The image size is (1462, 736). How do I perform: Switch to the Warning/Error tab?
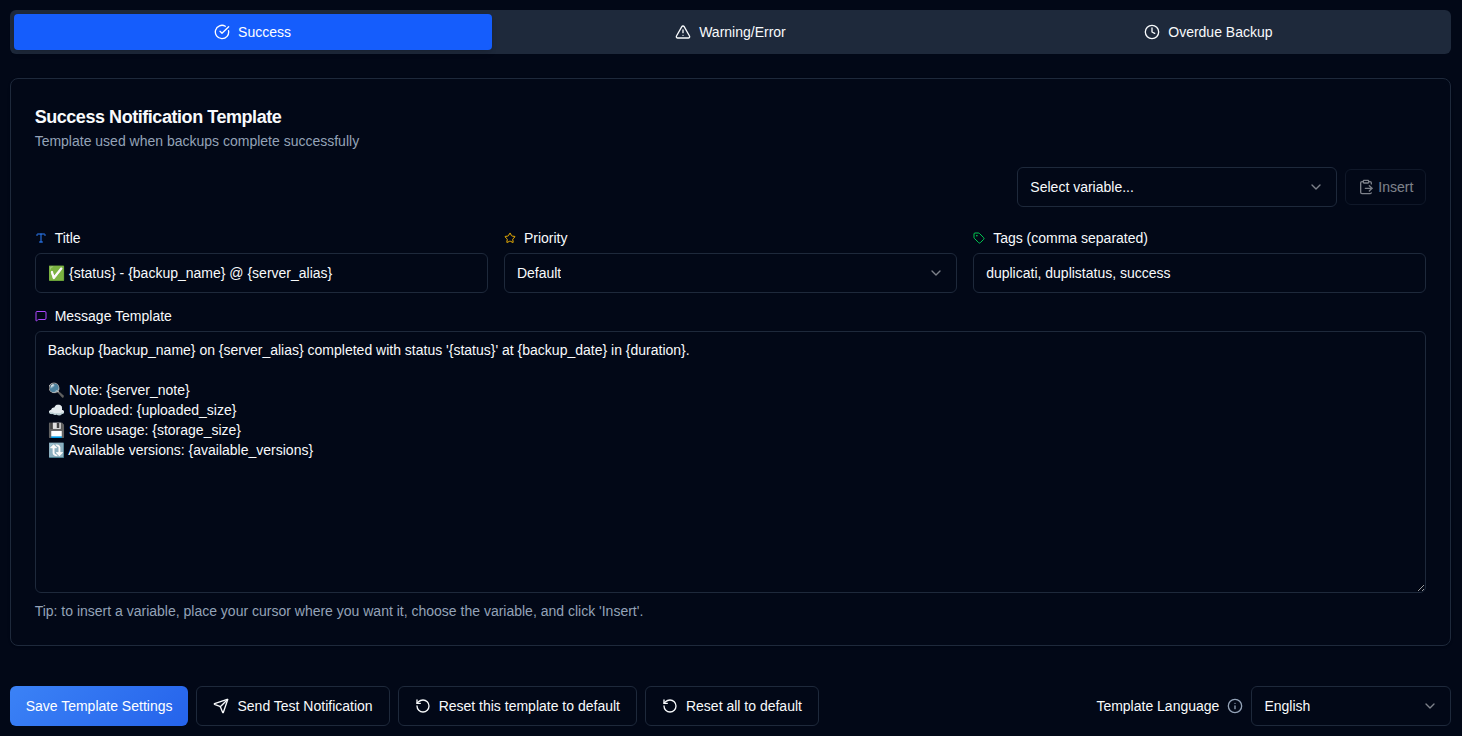pos(730,31)
